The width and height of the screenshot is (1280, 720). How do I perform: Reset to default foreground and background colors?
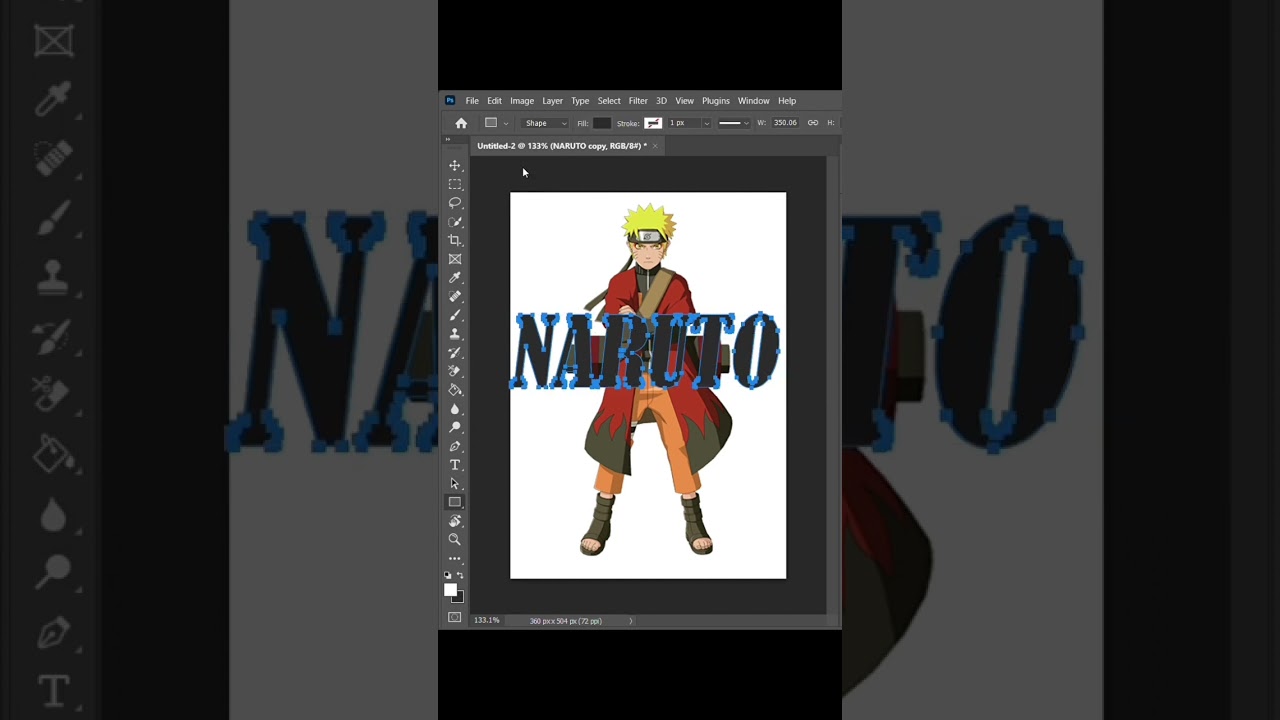[x=448, y=575]
